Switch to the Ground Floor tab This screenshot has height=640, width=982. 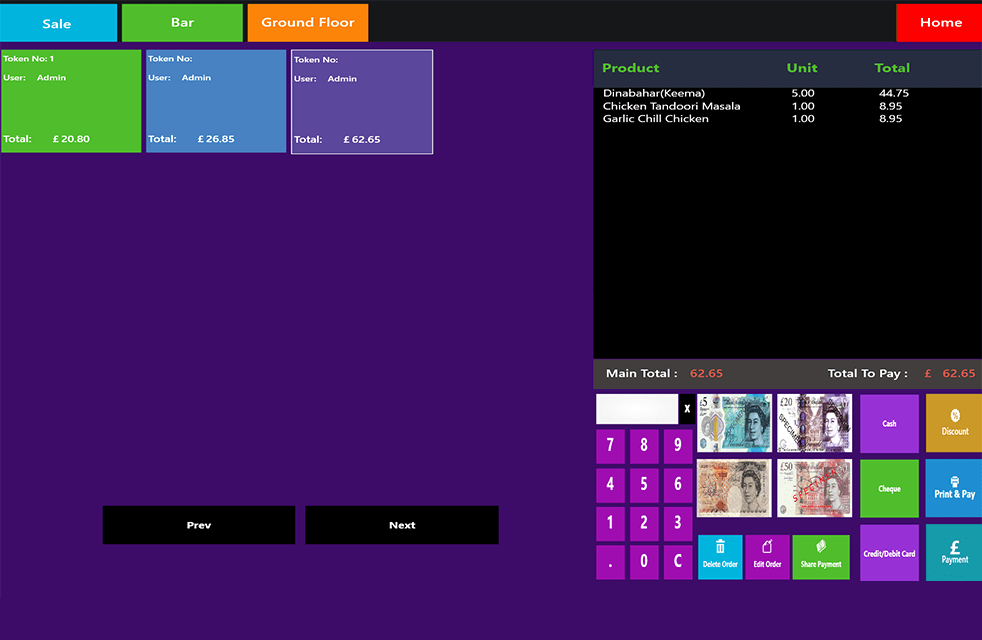[308, 23]
